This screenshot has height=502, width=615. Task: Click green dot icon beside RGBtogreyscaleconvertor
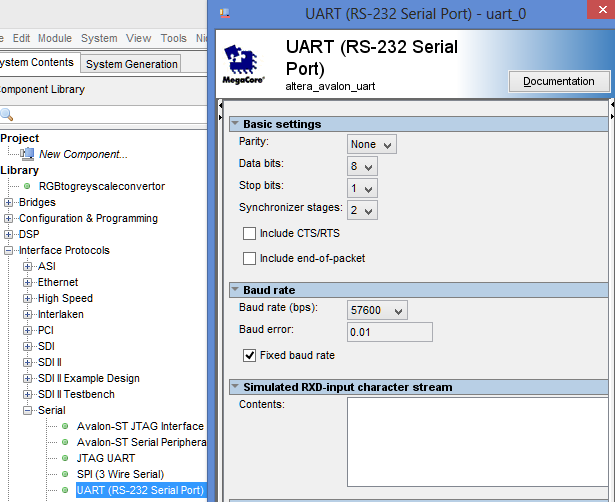pyautogui.click(x=27, y=186)
